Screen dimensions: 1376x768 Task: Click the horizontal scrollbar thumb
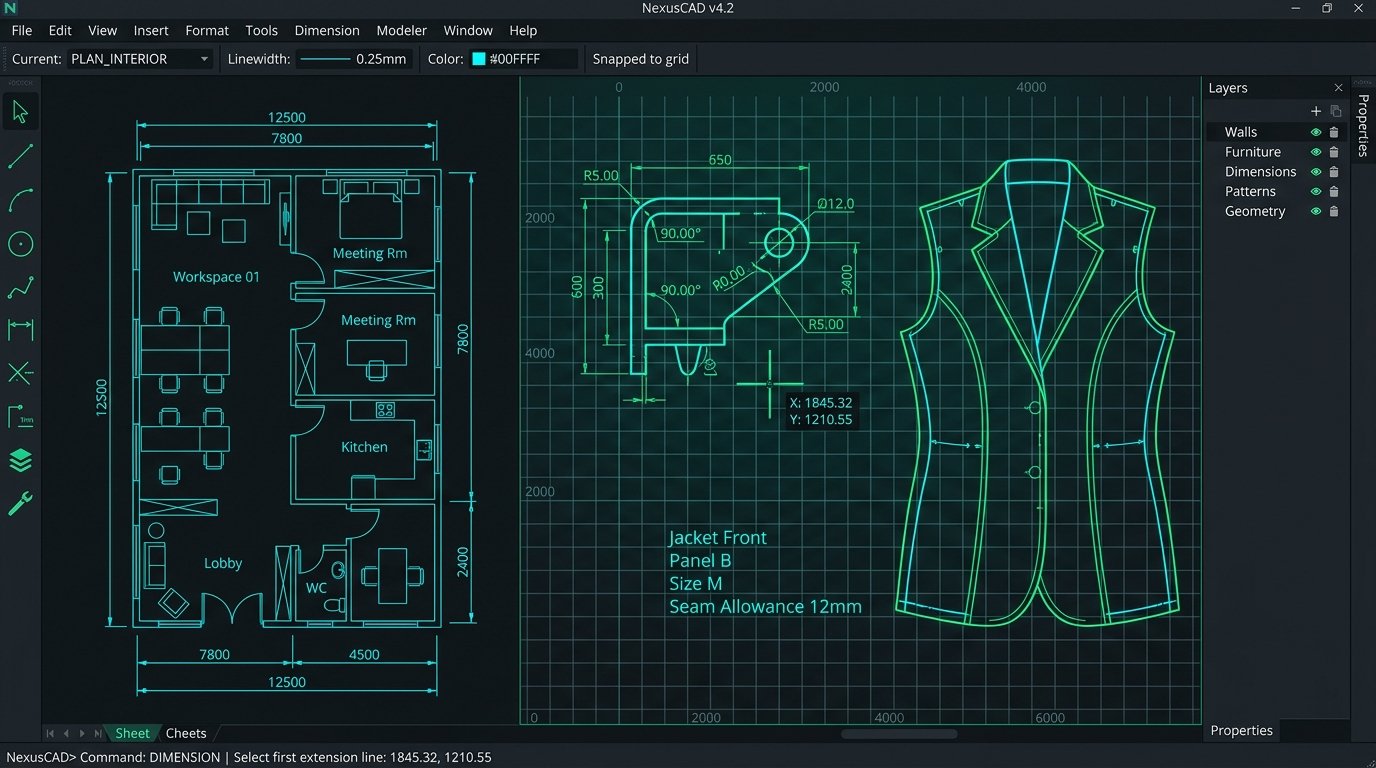899,734
